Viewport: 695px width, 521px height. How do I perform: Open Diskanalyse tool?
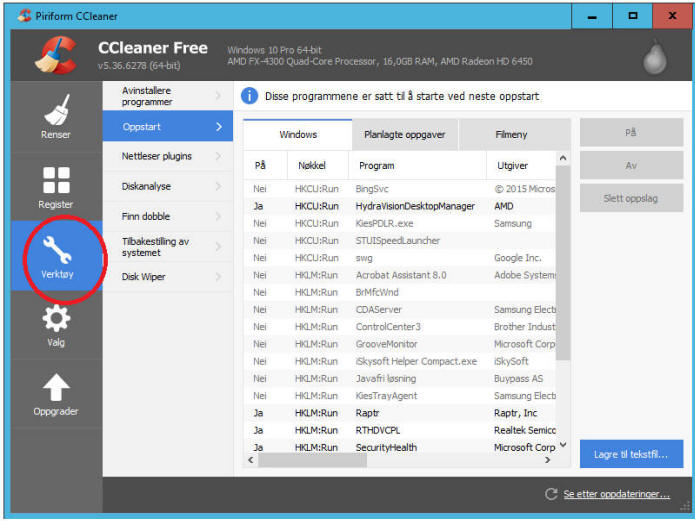coord(168,186)
